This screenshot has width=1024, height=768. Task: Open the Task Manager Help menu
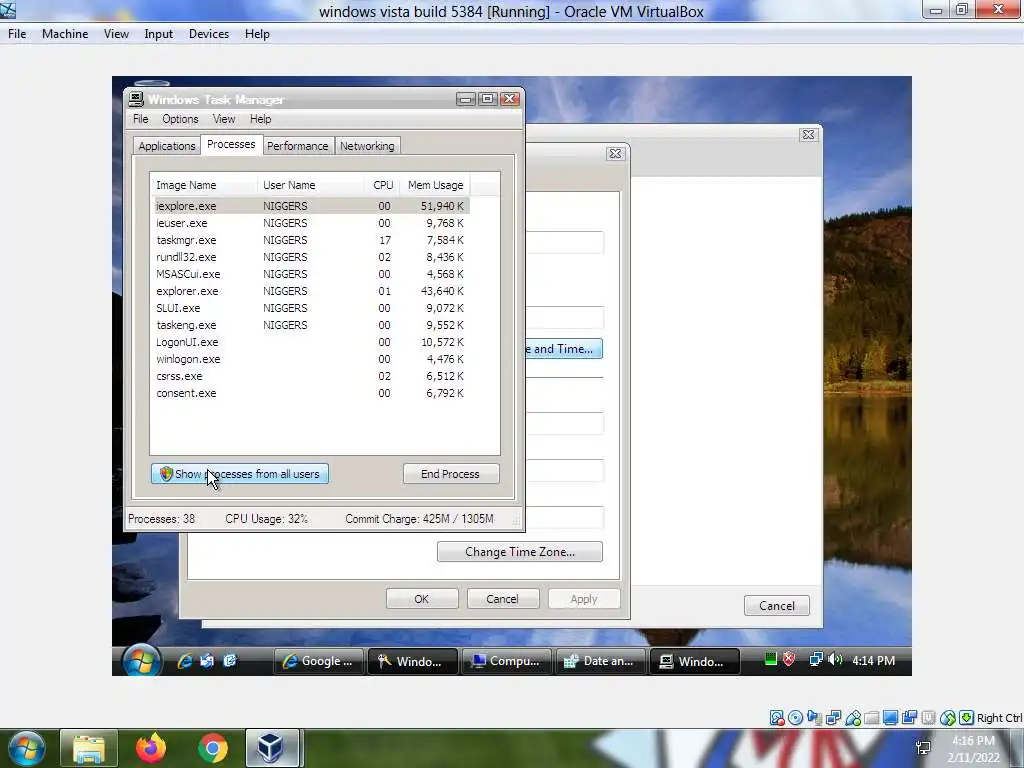coord(261,119)
